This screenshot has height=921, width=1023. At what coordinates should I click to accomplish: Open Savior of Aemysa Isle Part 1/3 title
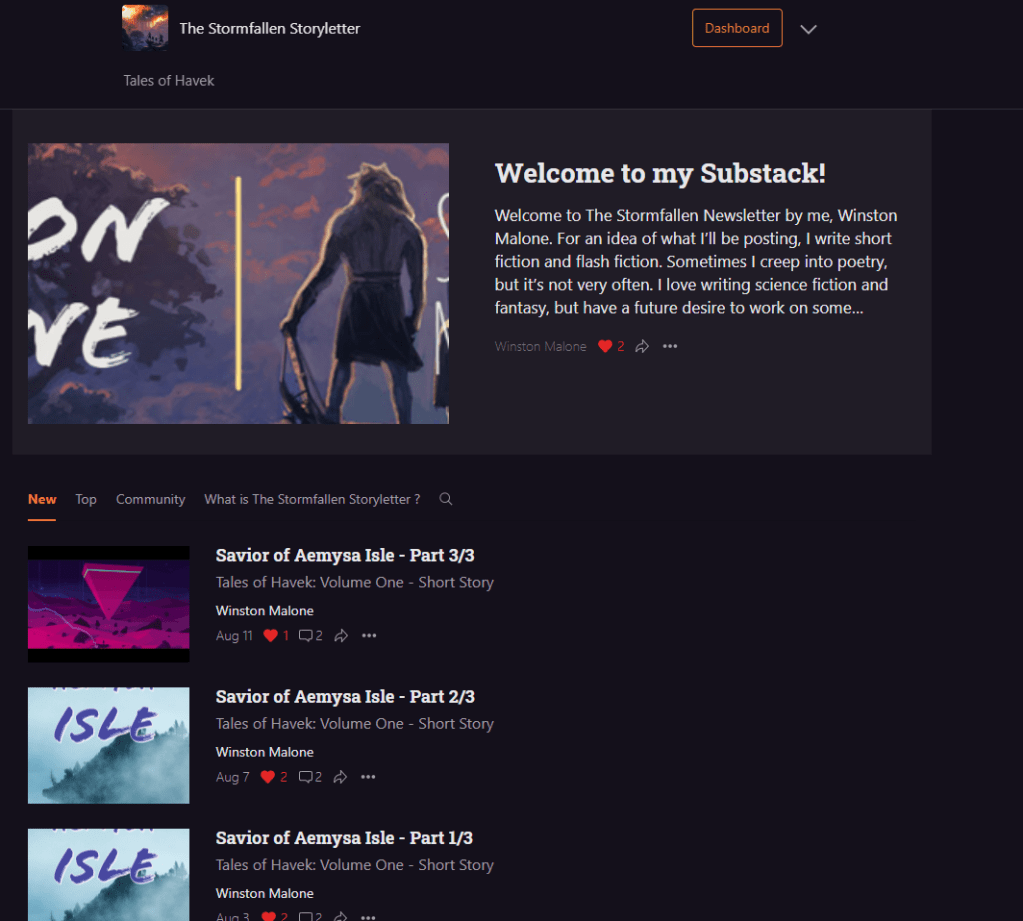[344, 838]
